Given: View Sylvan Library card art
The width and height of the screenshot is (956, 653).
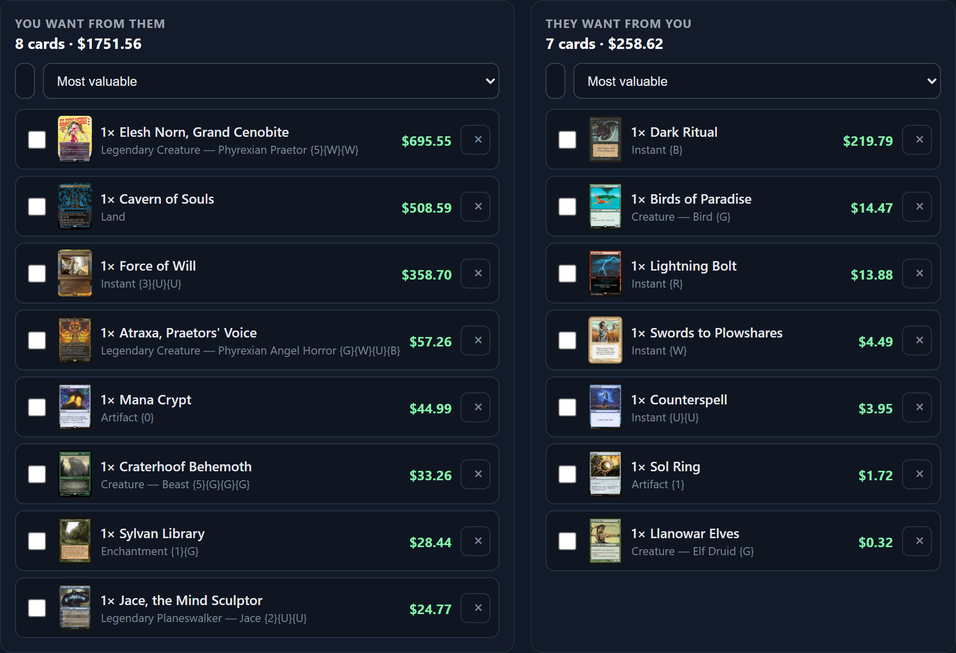Looking at the screenshot, I should (x=74, y=540).
